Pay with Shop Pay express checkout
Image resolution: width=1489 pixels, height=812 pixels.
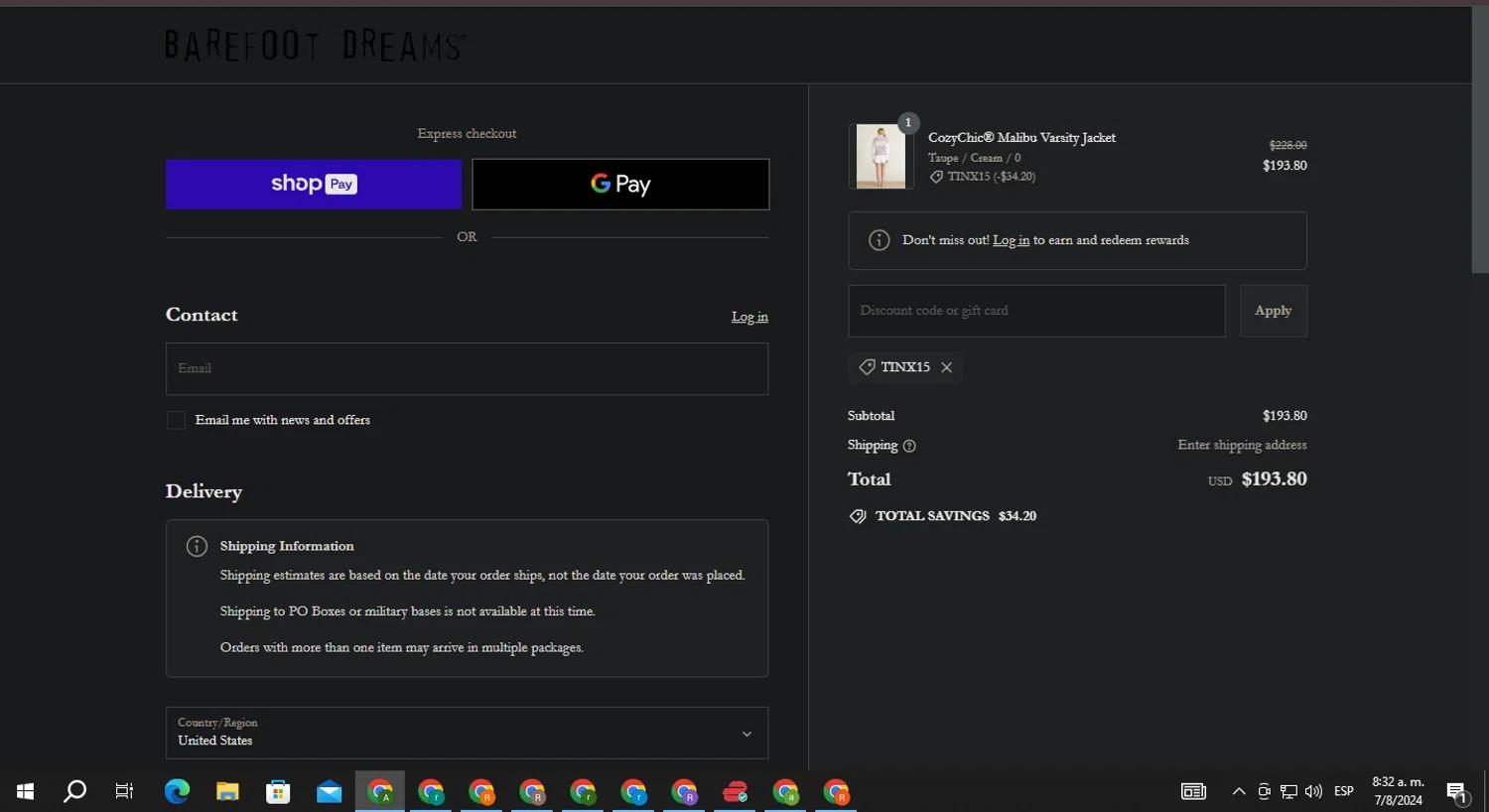pos(314,184)
